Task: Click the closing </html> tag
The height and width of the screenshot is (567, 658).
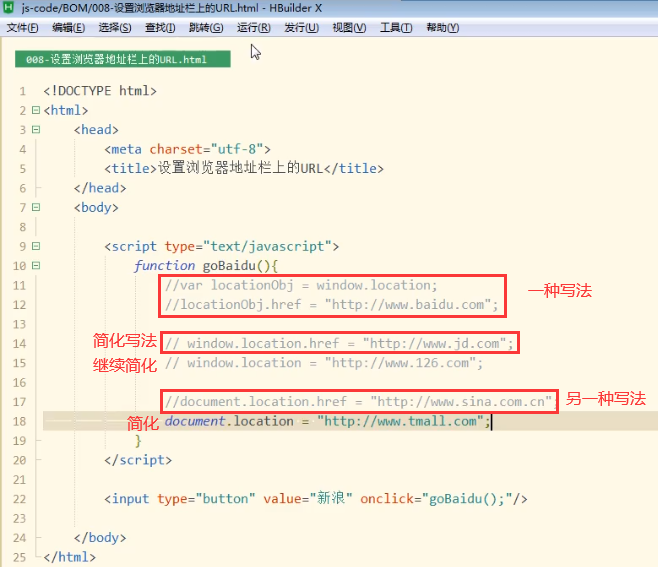Action: pyautogui.click(x=69, y=557)
